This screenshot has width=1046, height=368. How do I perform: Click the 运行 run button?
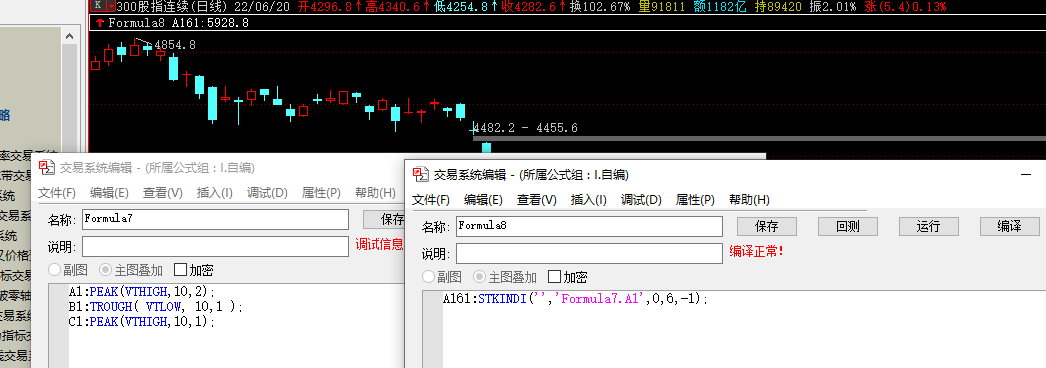(929, 227)
